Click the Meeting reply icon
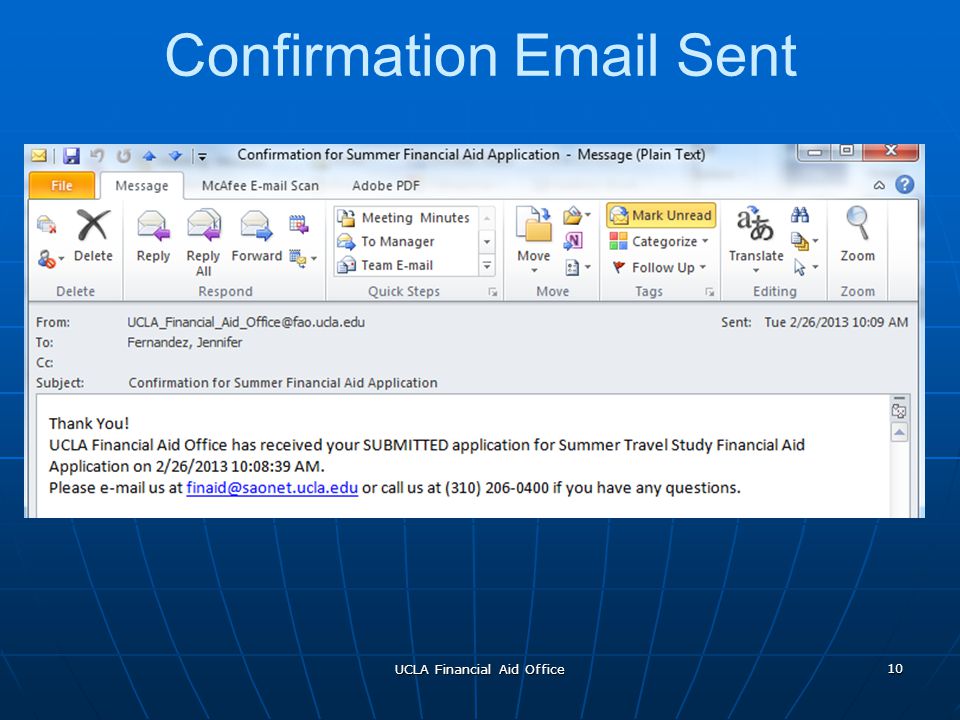The image size is (960, 720). (298, 223)
